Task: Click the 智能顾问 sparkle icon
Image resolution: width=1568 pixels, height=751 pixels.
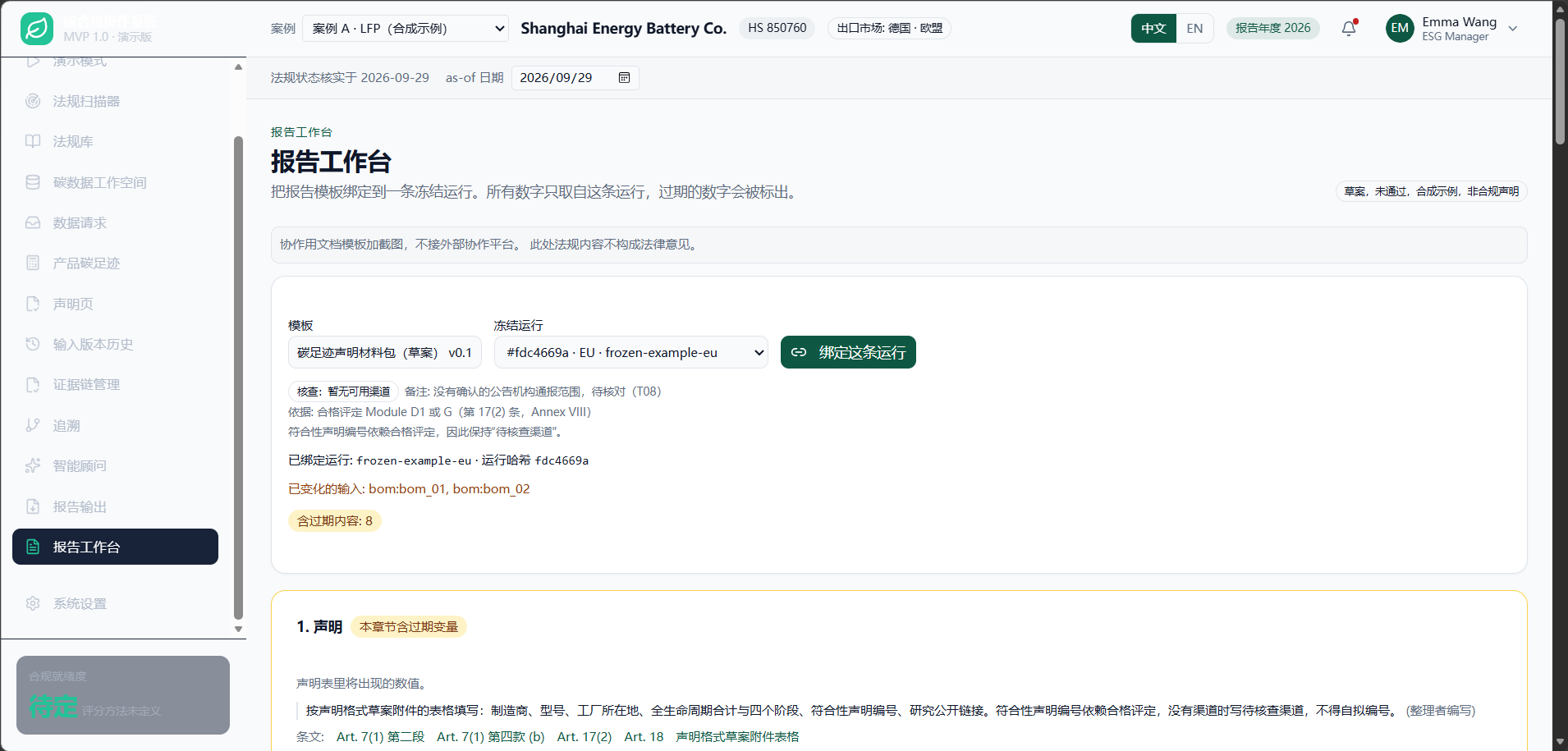Action: pyautogui.click(x=33, y=465)
